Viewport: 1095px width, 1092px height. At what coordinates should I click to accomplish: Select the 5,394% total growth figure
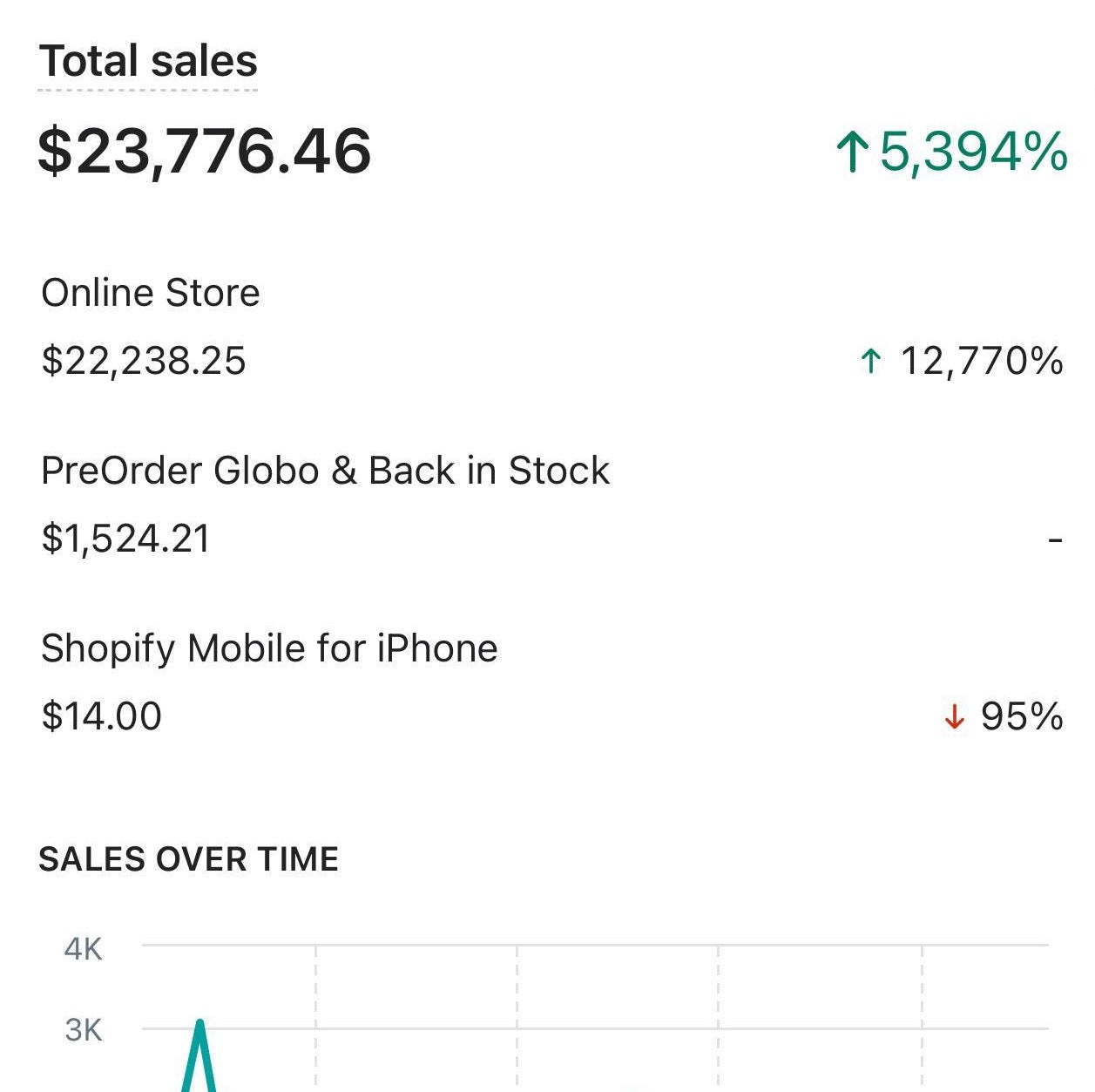(973, 152)
